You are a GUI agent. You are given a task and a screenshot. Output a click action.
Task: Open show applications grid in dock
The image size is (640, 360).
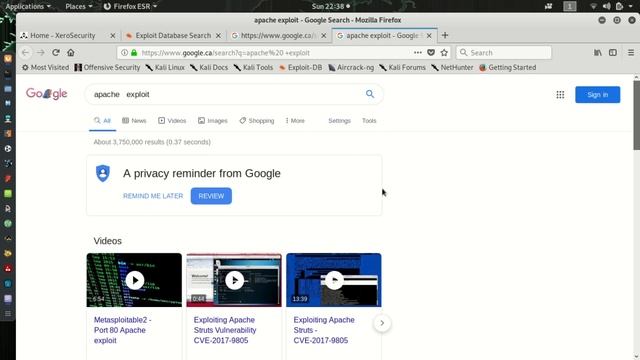8,313
